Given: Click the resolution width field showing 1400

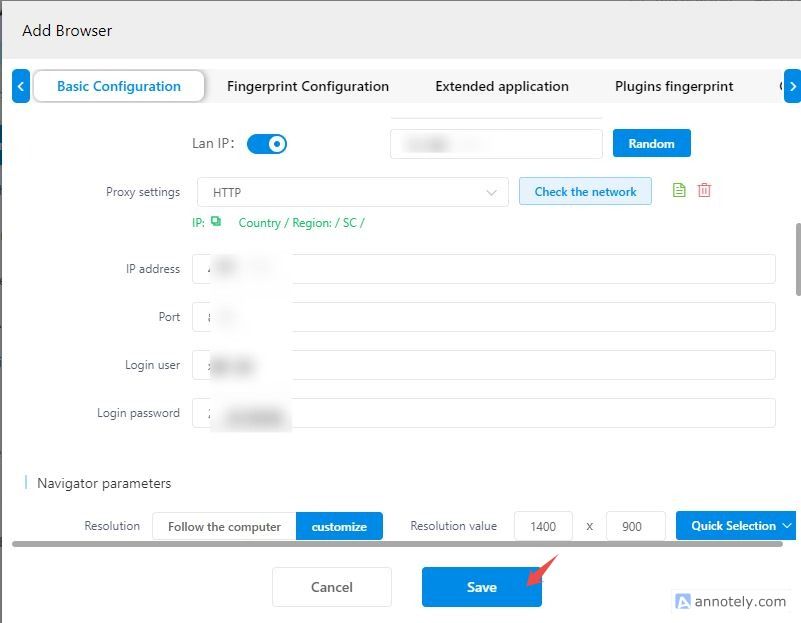Looking at the screenshot, I should (x=543, y=526).
